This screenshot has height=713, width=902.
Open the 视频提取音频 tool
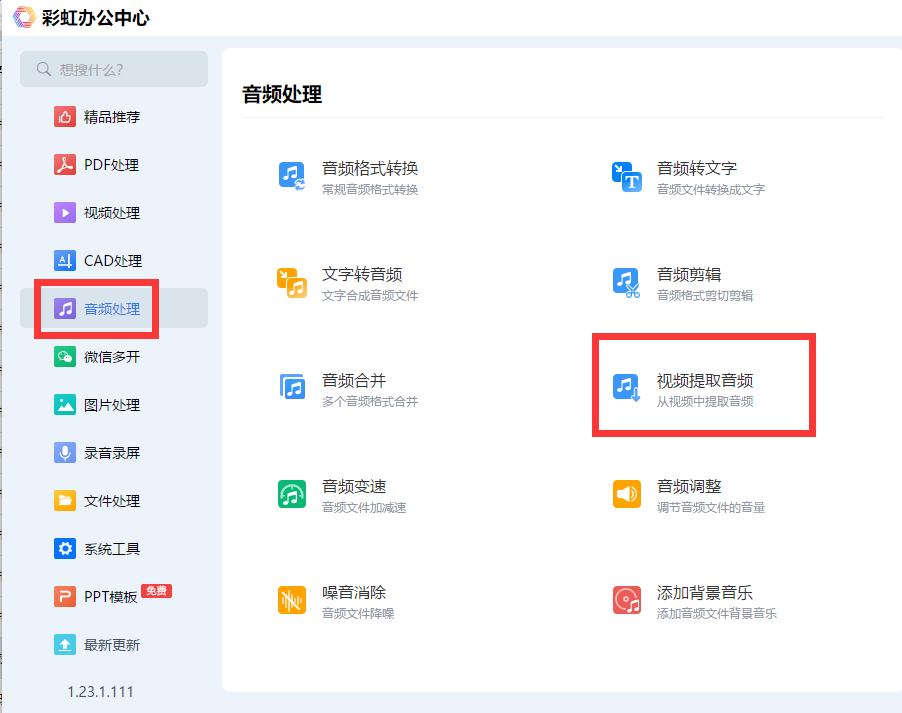click(705, 380)
